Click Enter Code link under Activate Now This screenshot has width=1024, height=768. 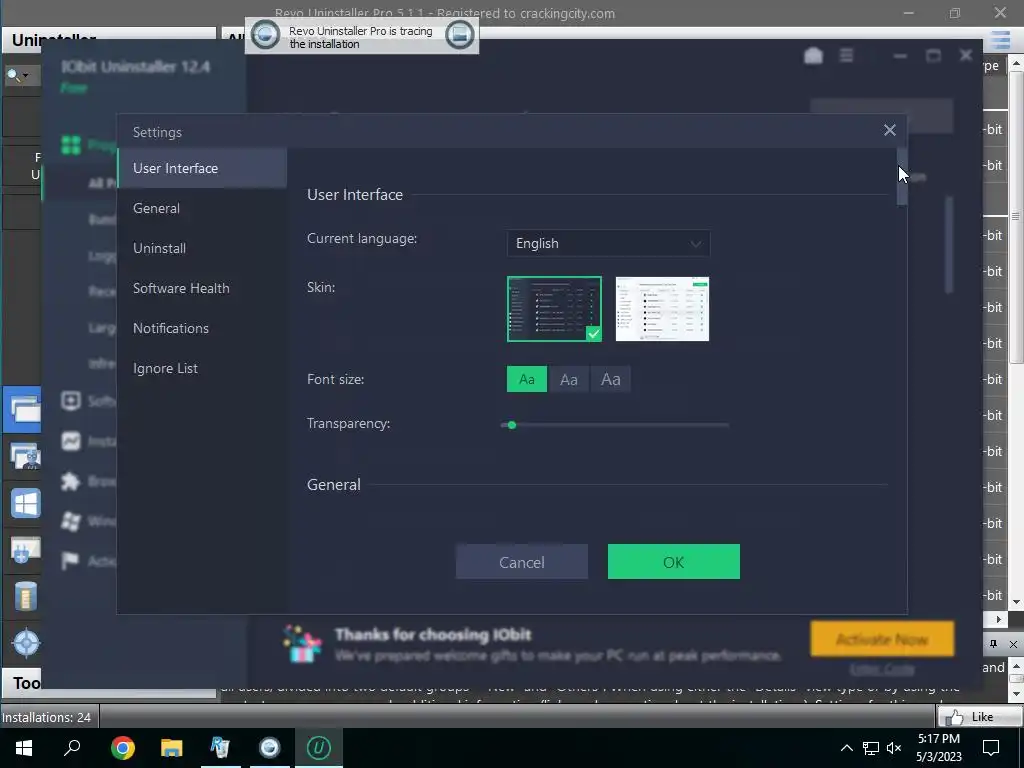(882, 669)
